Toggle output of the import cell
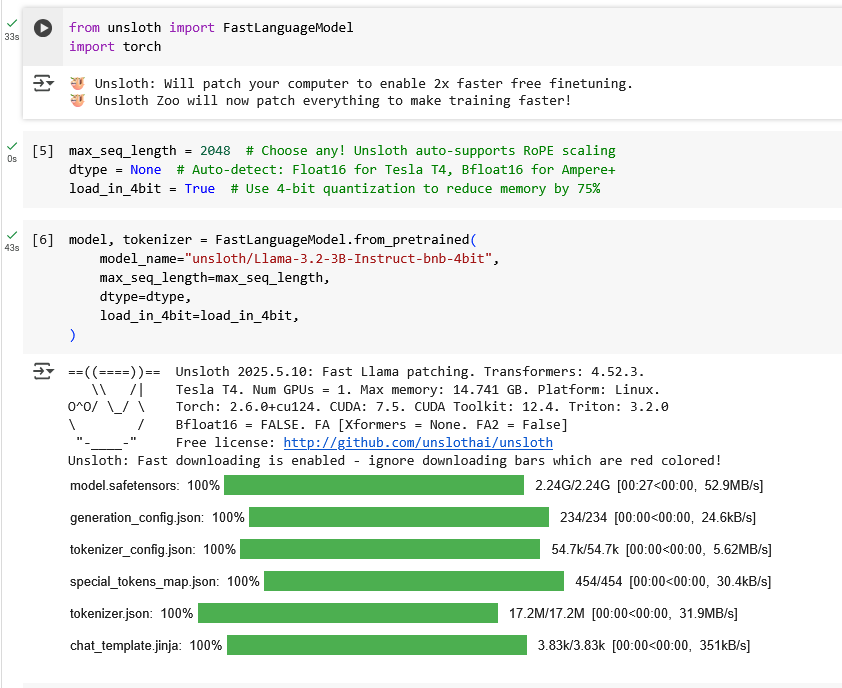 (43, 83)
